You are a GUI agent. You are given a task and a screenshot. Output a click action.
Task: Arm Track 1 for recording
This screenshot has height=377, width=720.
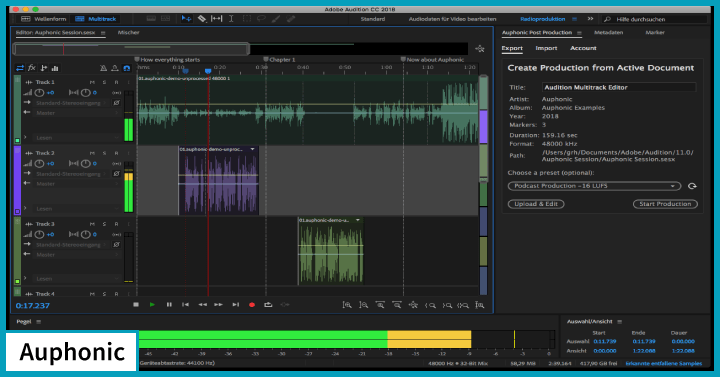pyautogui.click(x=116, y=82)
